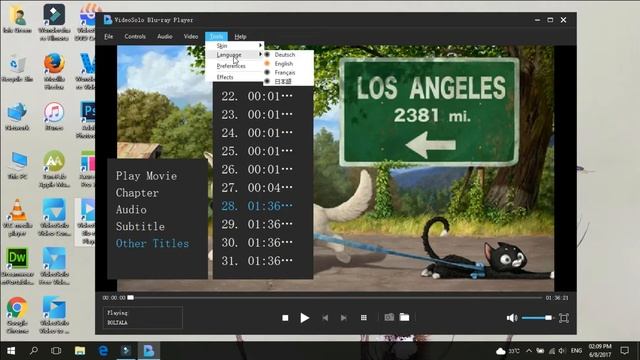Image resolution: width=640 pixels, height=360 pixels.
Task: Stop playback with the stop button
Action: [x=285, y=318]
